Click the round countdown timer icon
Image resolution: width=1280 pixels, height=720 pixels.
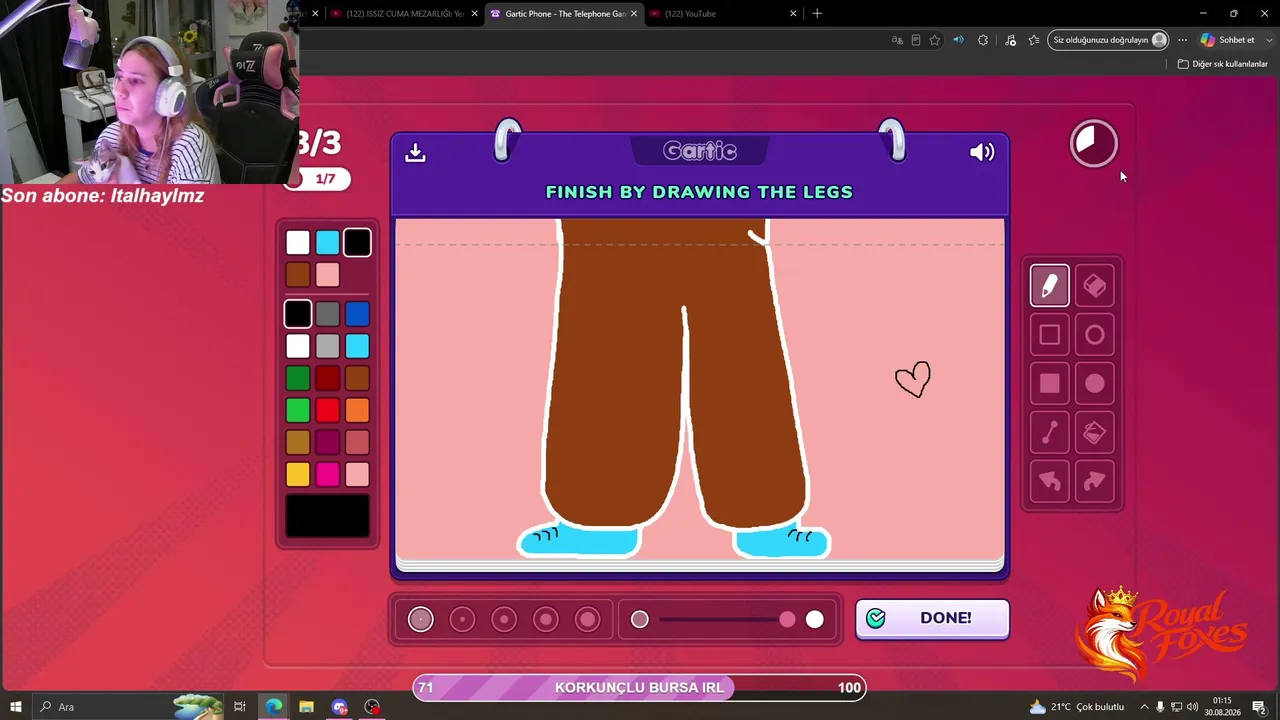point(1094,143)
